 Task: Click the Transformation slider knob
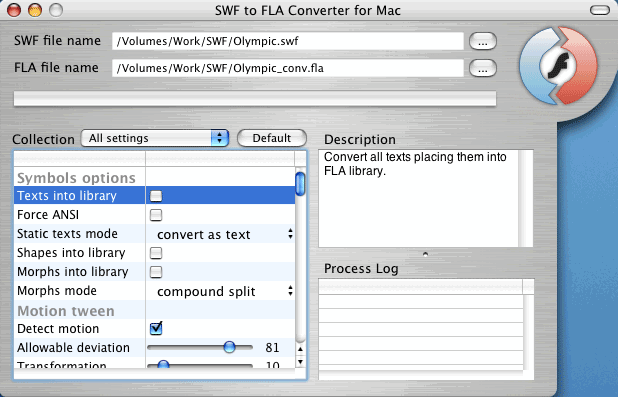(163, 365)
